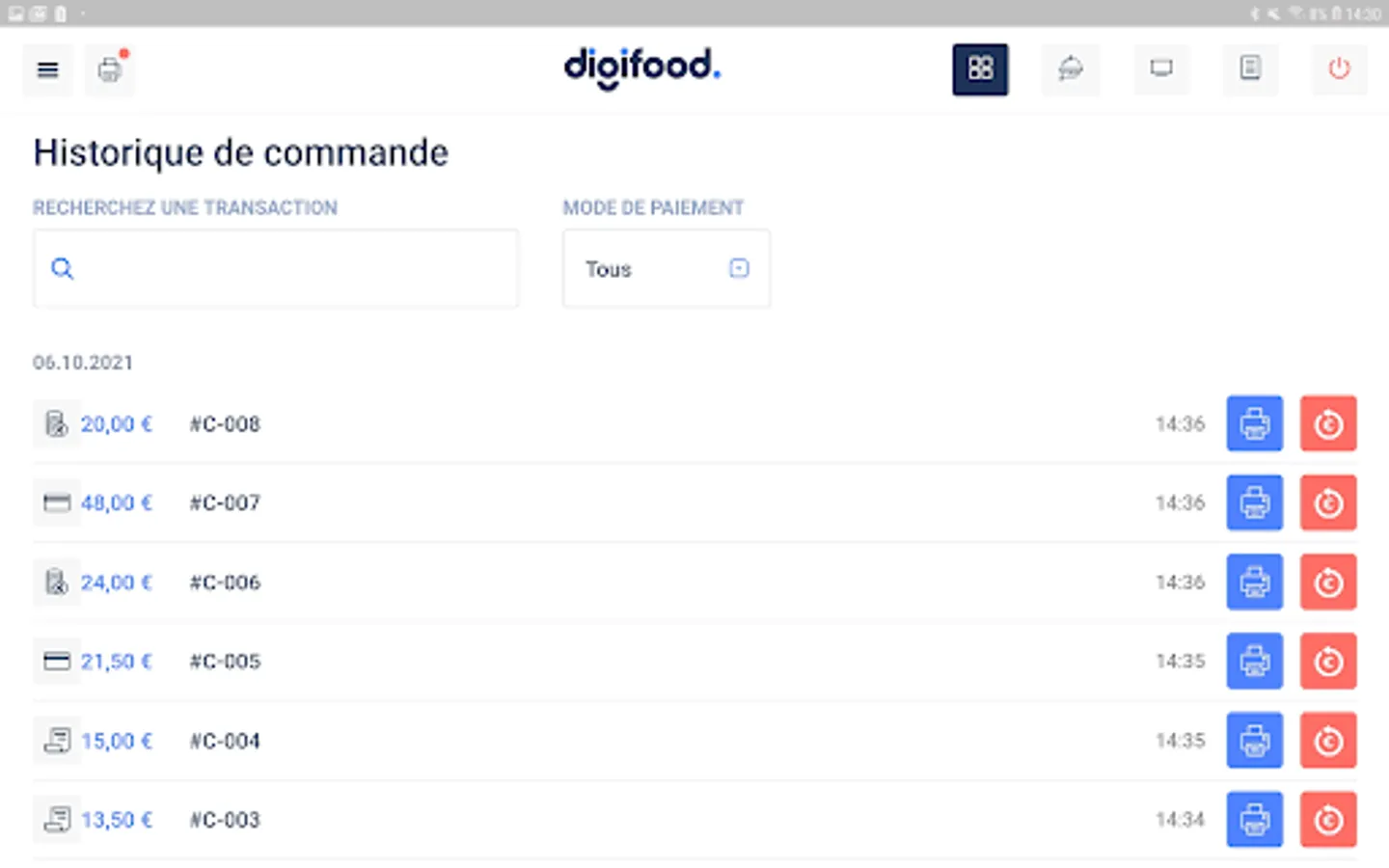Print receipt for order #C-005
The width and height of the screenshot is (1389, 868).
[1254, 662]
